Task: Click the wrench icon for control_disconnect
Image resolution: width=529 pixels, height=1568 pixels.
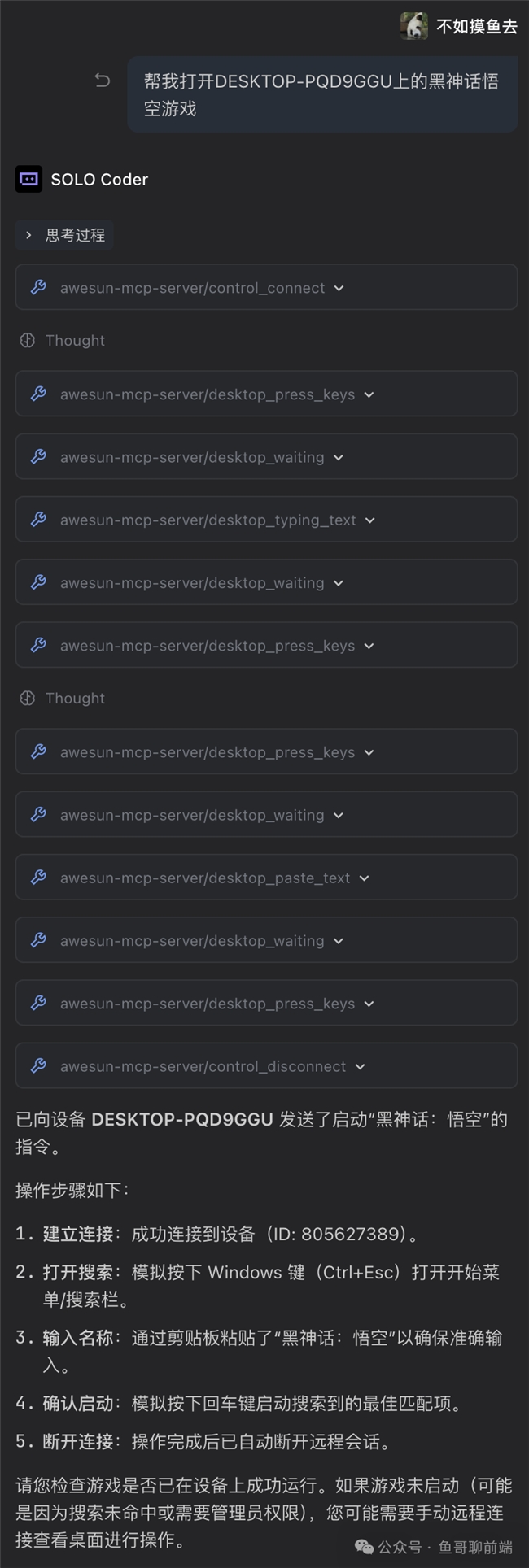Action: pyautogui.click(x=38, y=1066)
